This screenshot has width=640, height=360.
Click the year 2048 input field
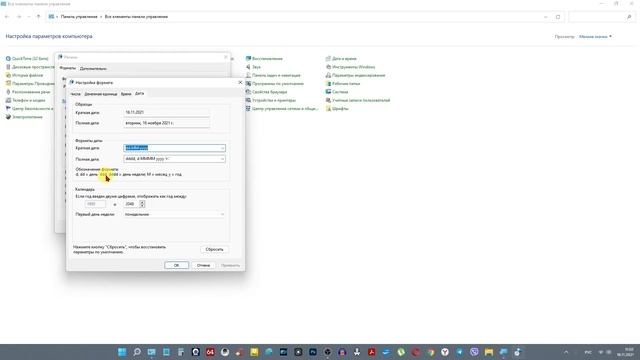coord(131,204)
